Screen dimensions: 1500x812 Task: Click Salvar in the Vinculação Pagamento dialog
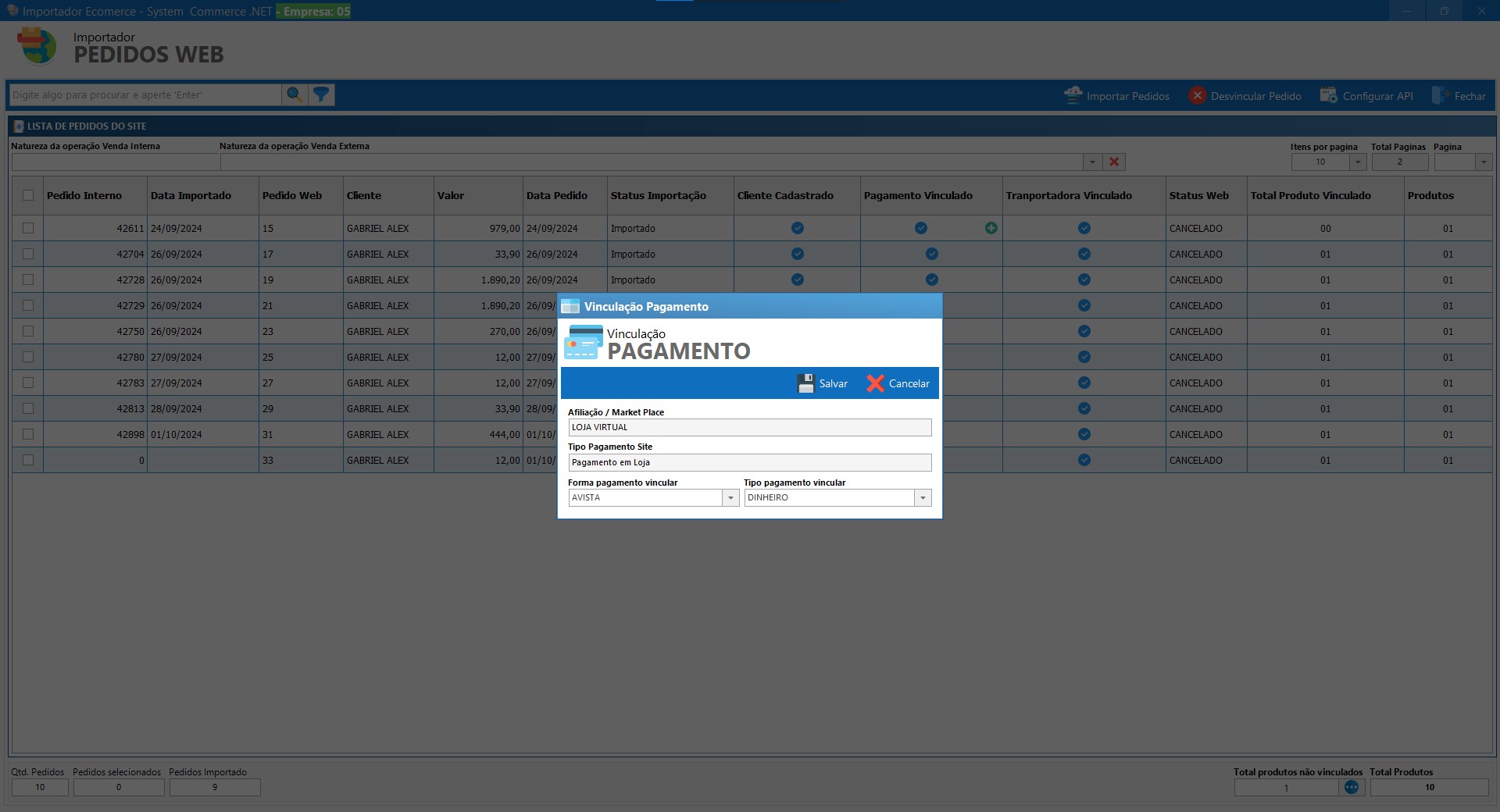point(823,383)
